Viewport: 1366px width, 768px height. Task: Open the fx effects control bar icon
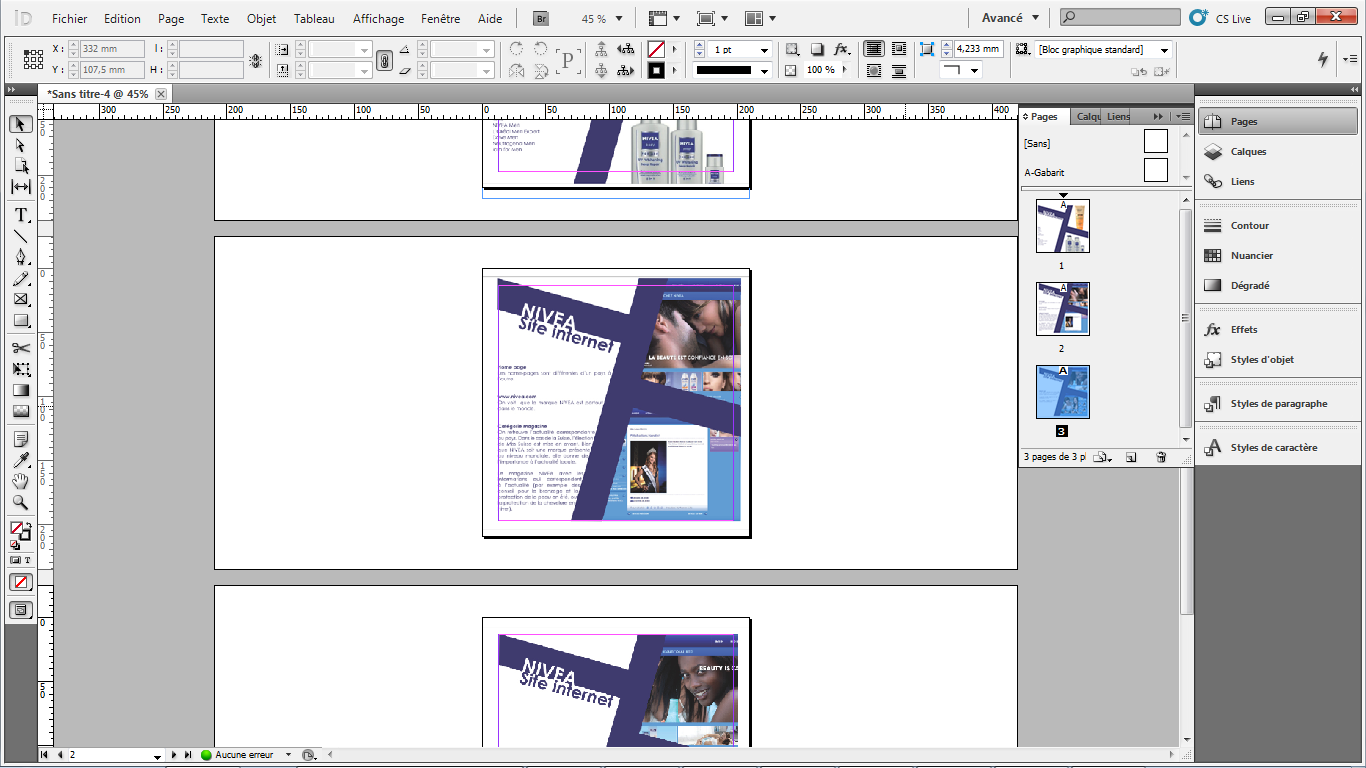[x=842, y=49]
